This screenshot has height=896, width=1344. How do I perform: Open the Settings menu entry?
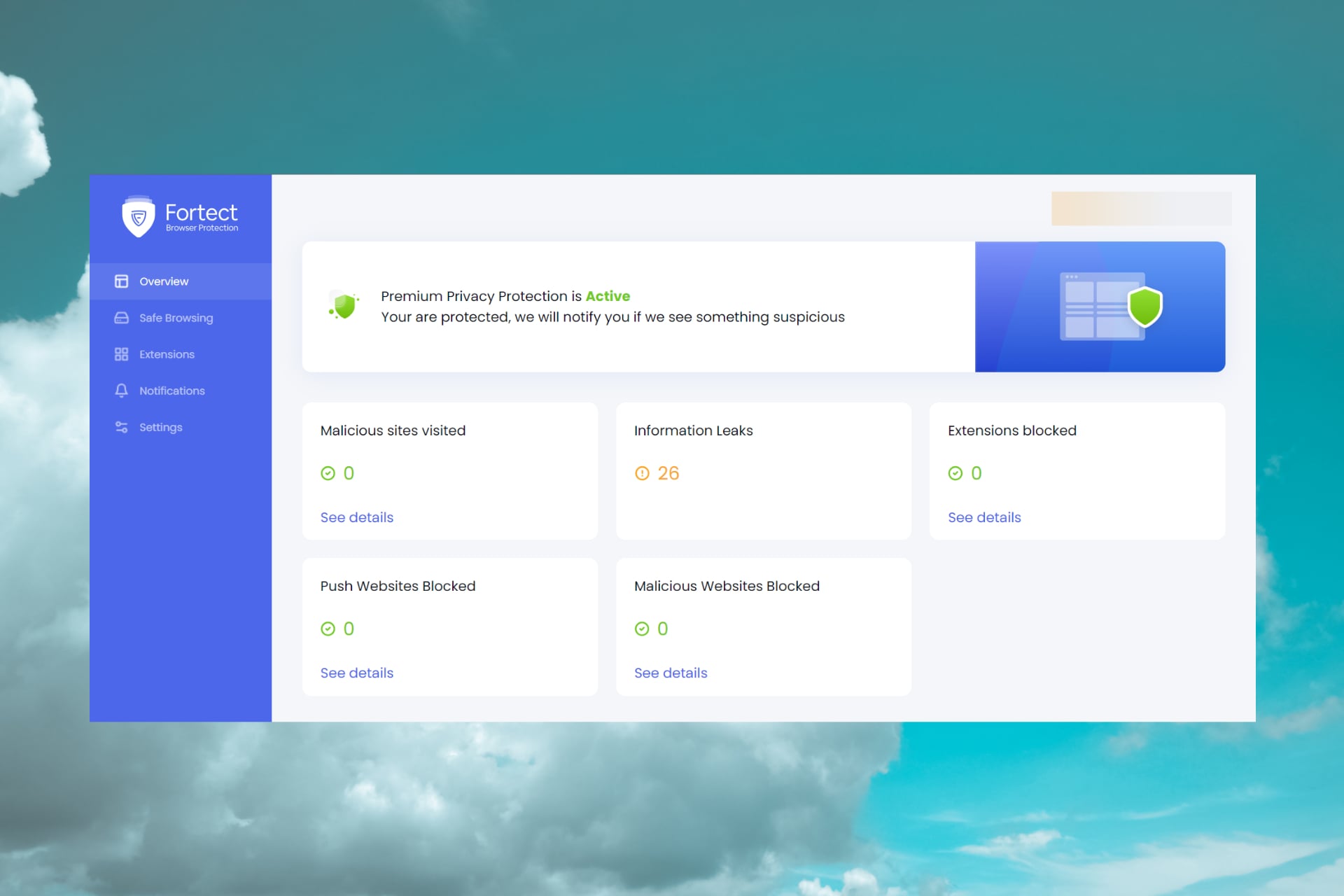pos(160,427)
